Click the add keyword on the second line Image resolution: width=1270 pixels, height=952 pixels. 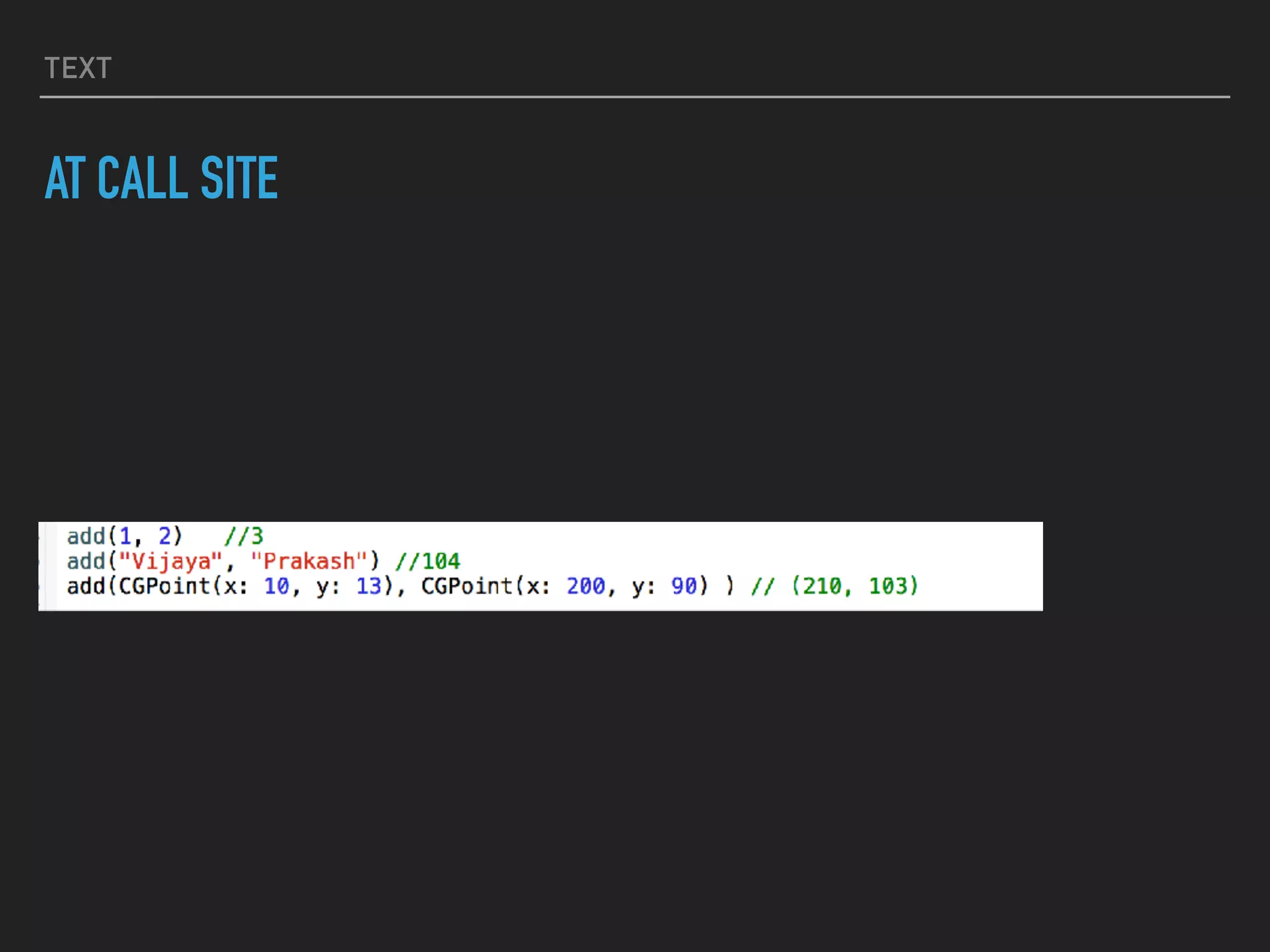[86, 562]
